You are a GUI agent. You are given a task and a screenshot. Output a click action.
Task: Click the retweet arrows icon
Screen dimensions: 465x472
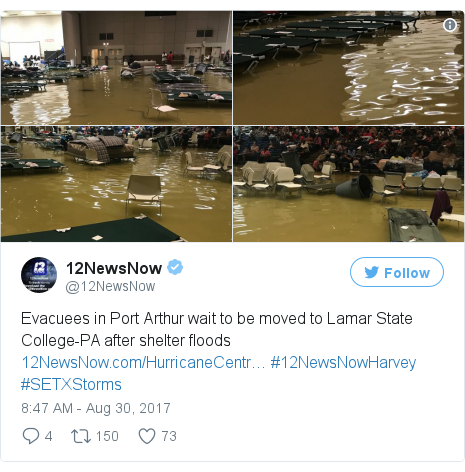[81, 436]
